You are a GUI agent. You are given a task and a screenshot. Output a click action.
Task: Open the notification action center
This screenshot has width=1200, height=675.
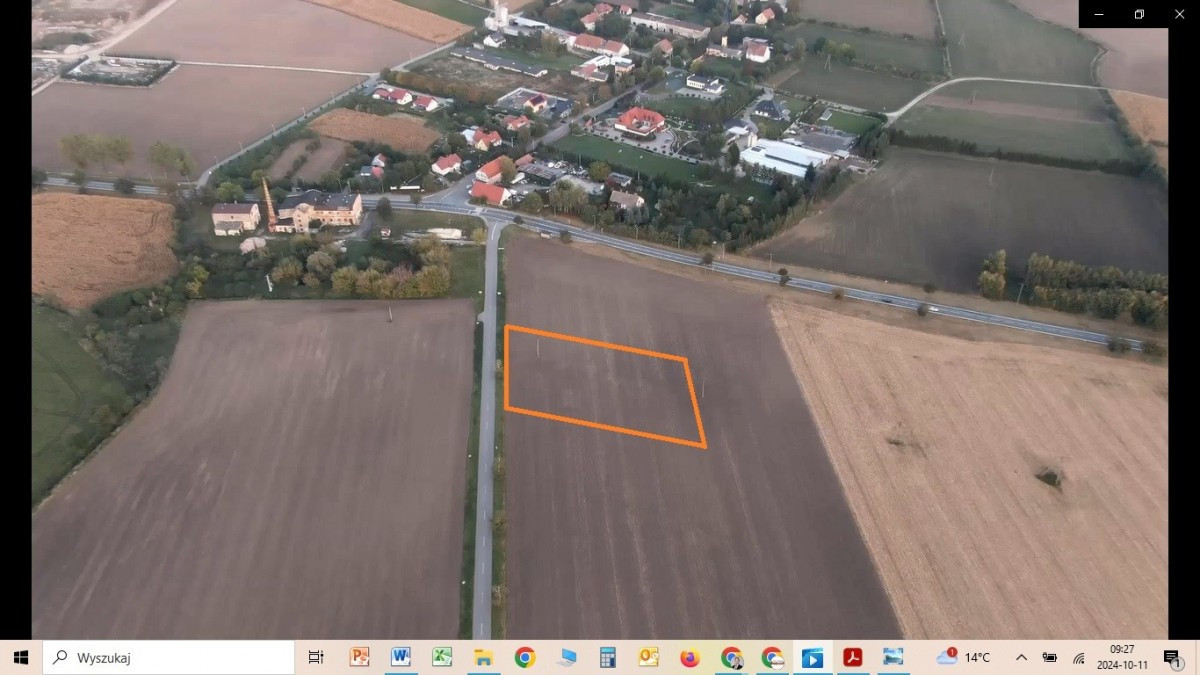click(x=1173, y=657)
